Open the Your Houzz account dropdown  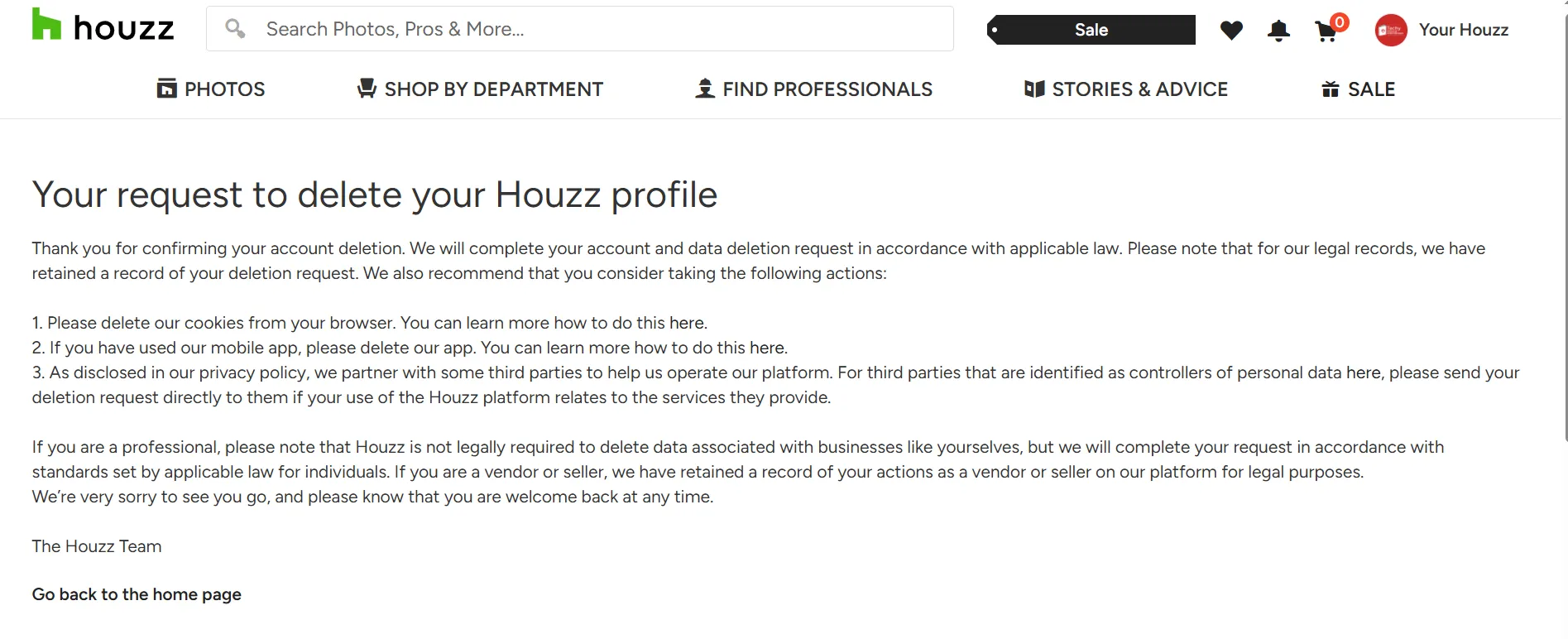pos(1463,30)
